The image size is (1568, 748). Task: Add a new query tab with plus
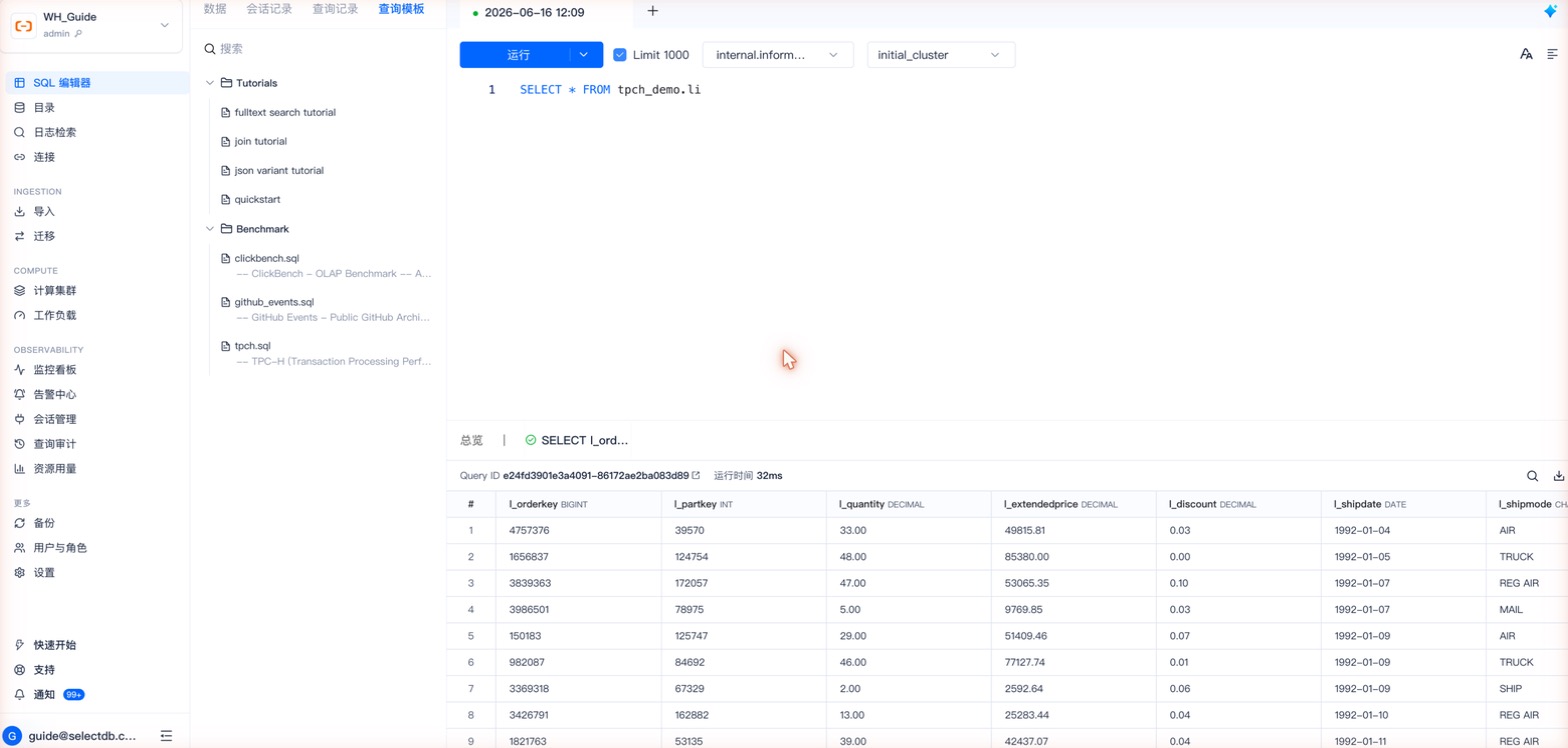(653, 11)
